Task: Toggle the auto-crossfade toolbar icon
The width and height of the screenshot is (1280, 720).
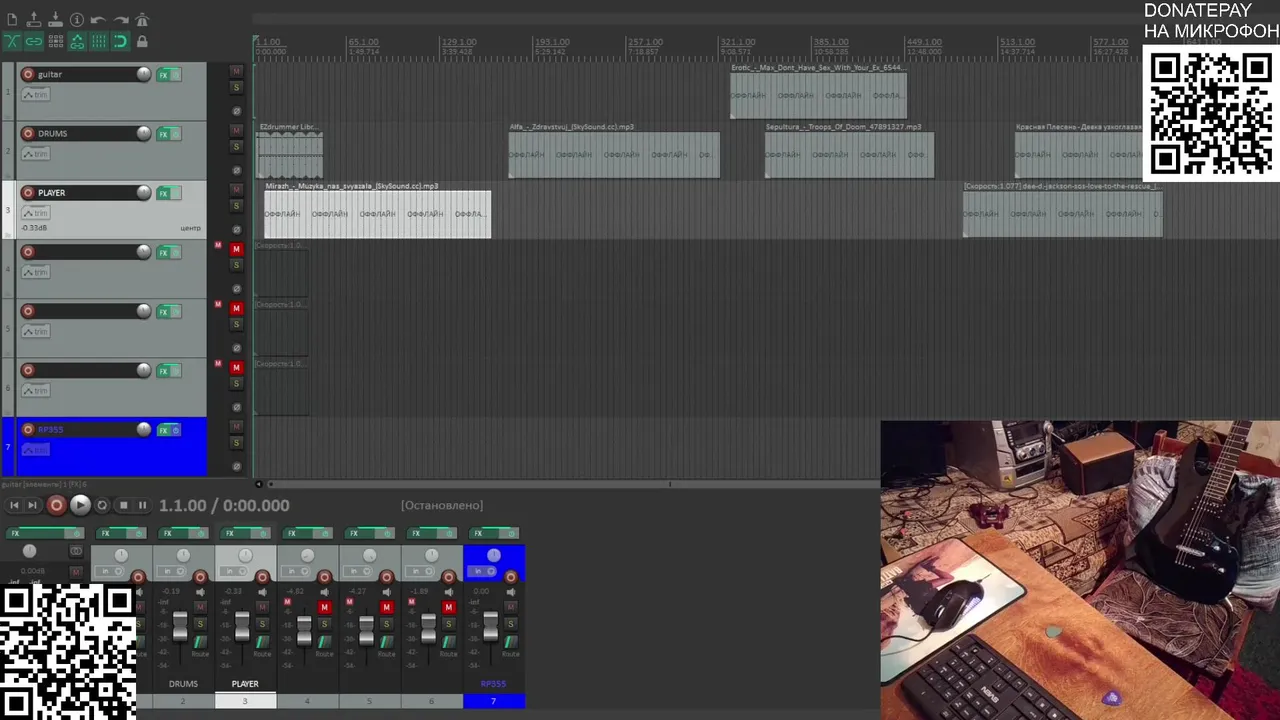Action: coord(12,41)
